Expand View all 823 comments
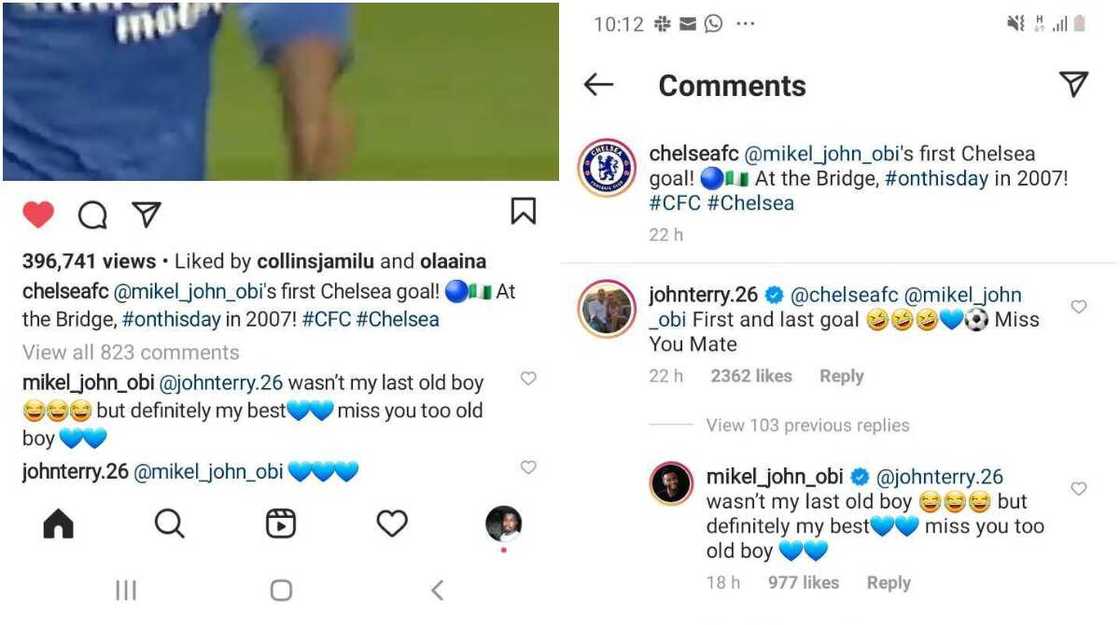 pyautogui.click(x=131, y=352)
